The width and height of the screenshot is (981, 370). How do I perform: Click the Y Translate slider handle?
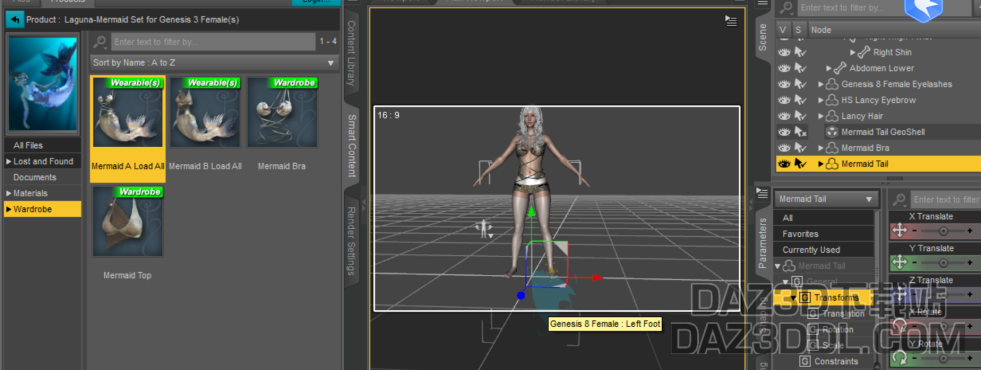pos(943,264)
